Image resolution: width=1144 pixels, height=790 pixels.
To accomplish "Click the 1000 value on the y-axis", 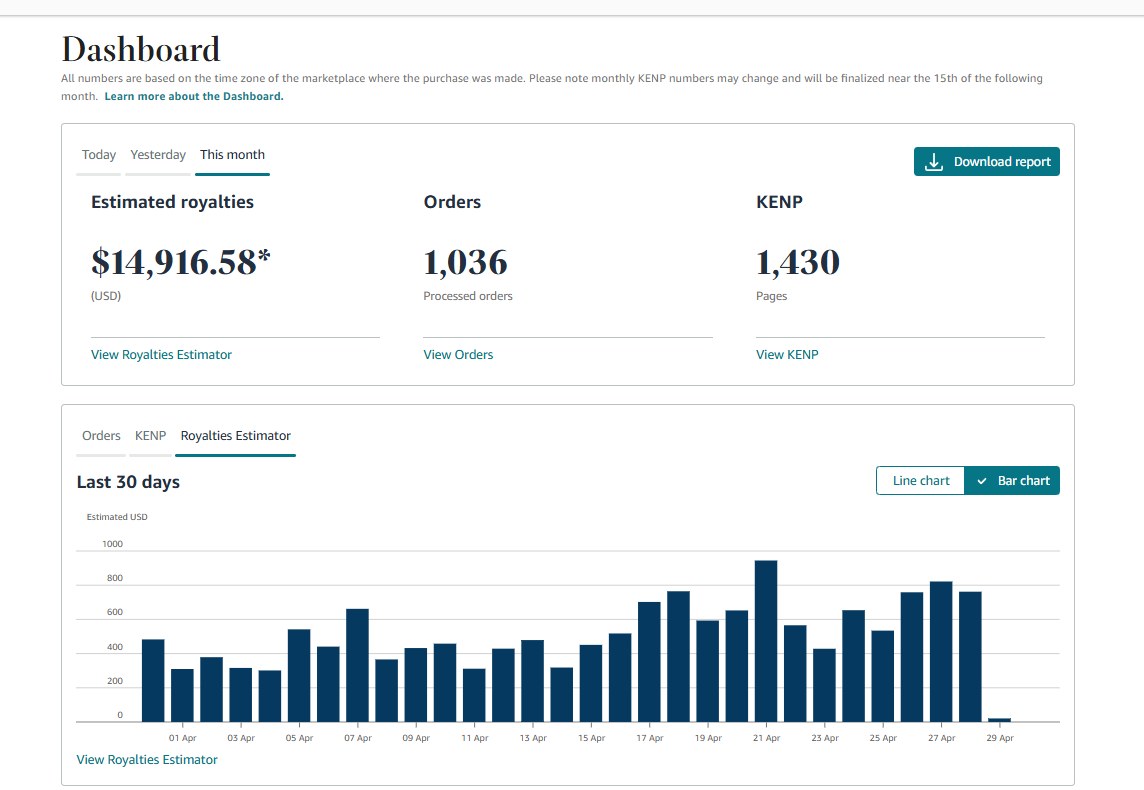I will pos(112,544).
